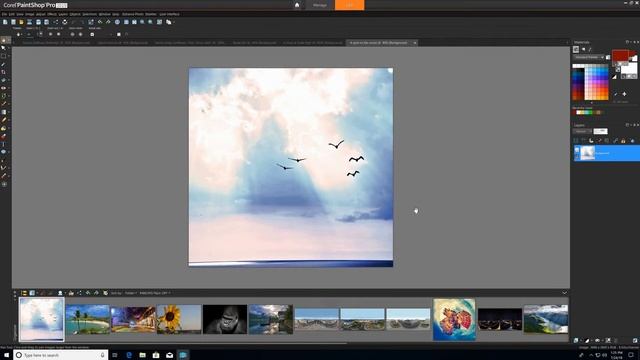Open the Selections menu
Image resolution: width=640 pixels, height=360 pixels.
coord(90,14)
